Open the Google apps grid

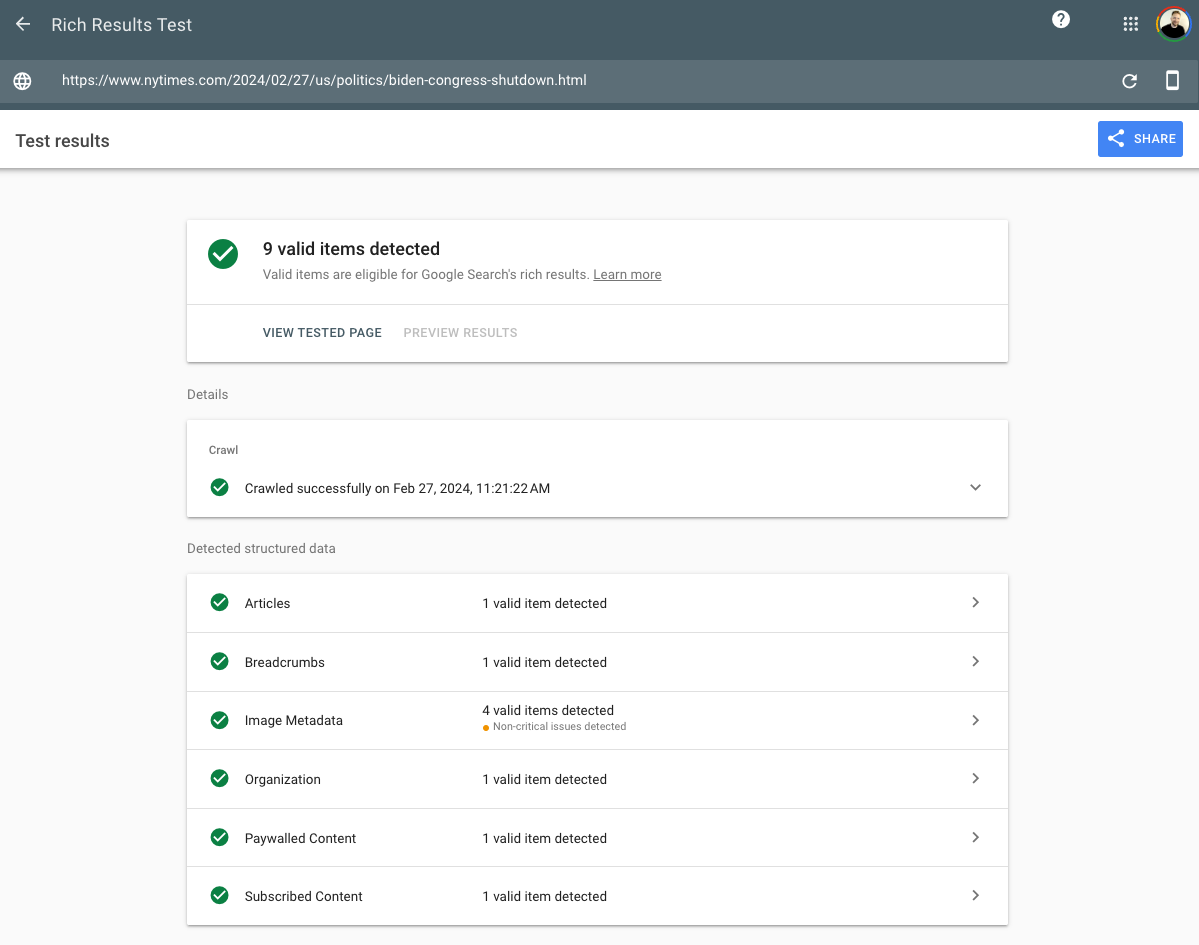pyautogui.click(x=1130, y=23)
